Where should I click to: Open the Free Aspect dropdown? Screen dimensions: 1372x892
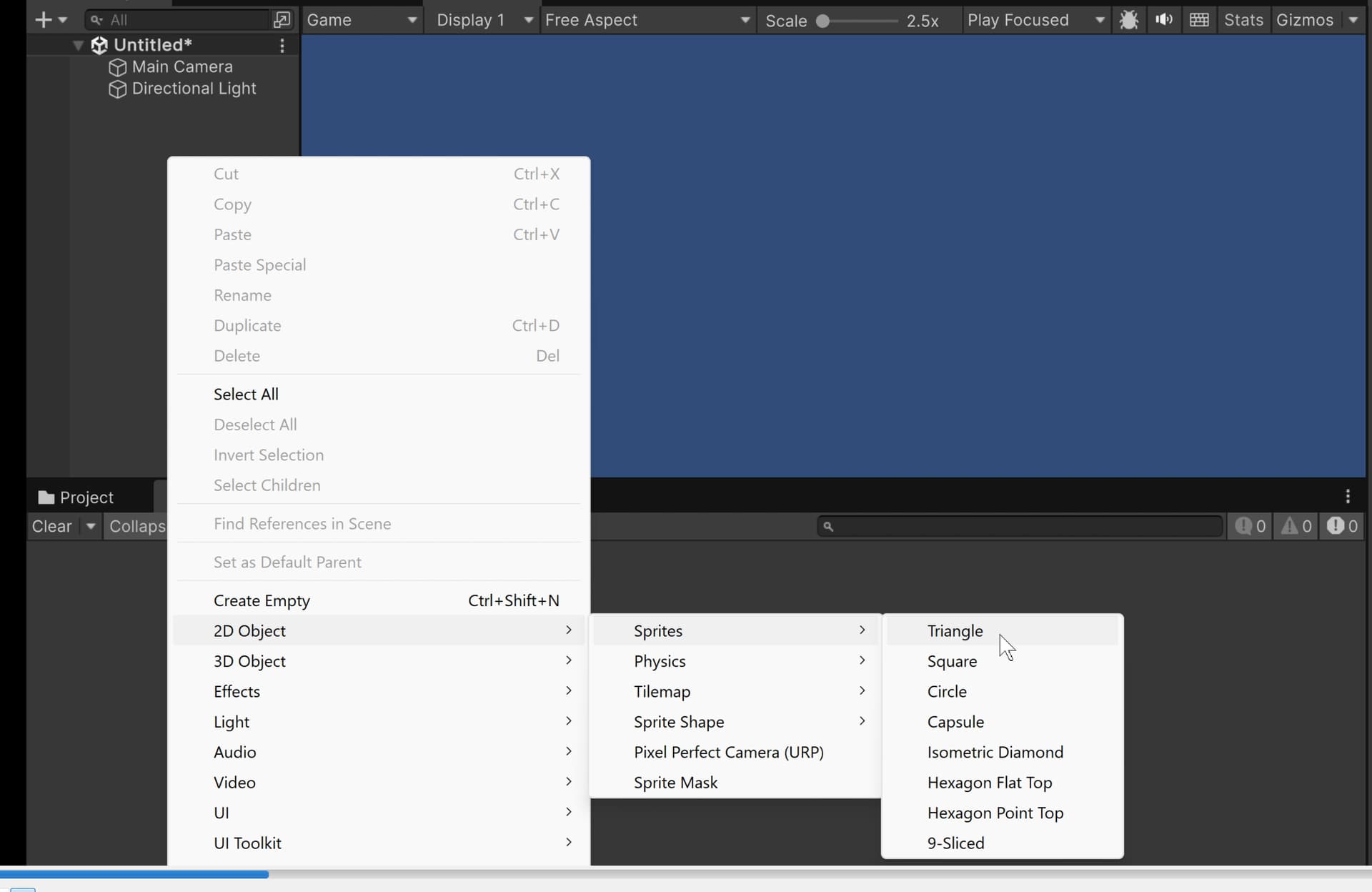(647, 20)
